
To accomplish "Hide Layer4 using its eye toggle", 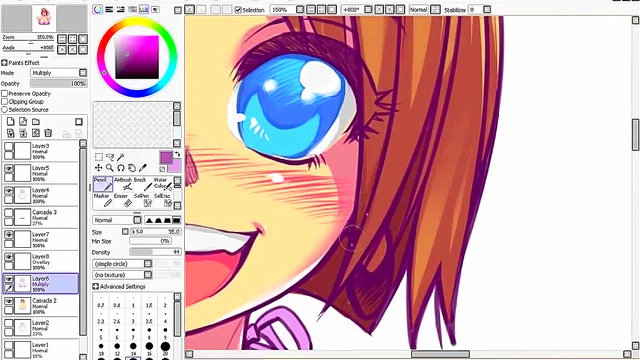I will (9, 191).
